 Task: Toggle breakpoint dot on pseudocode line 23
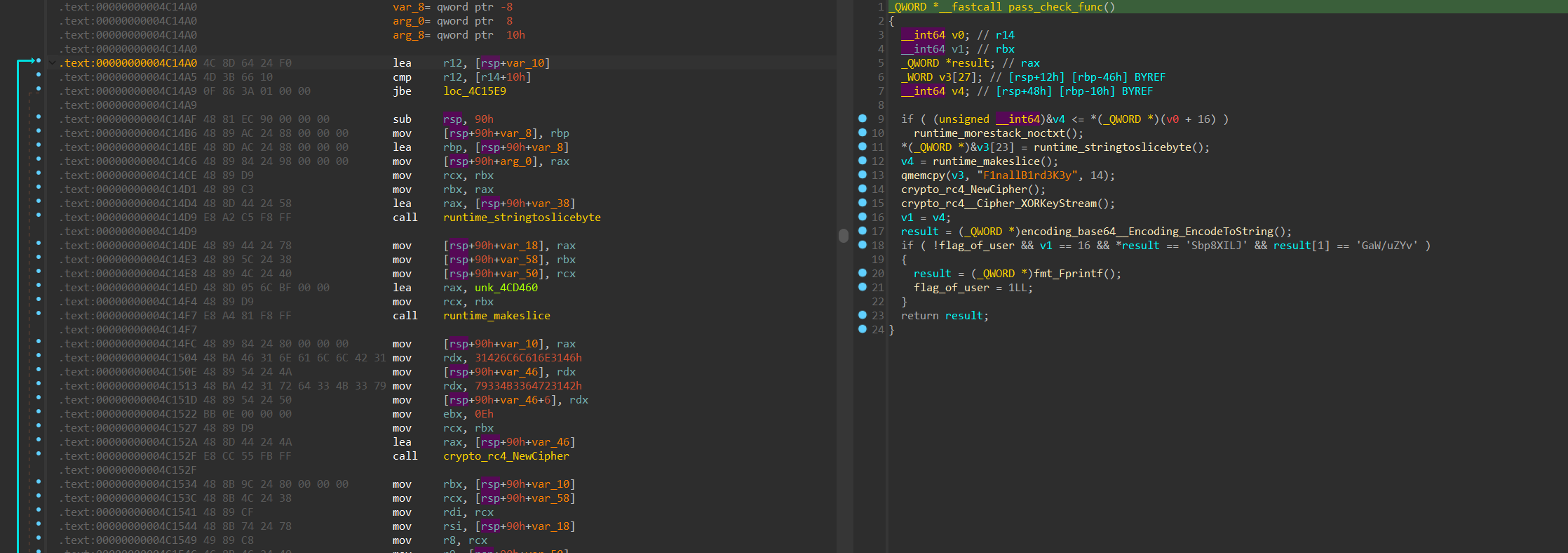[x=863, y=315]
